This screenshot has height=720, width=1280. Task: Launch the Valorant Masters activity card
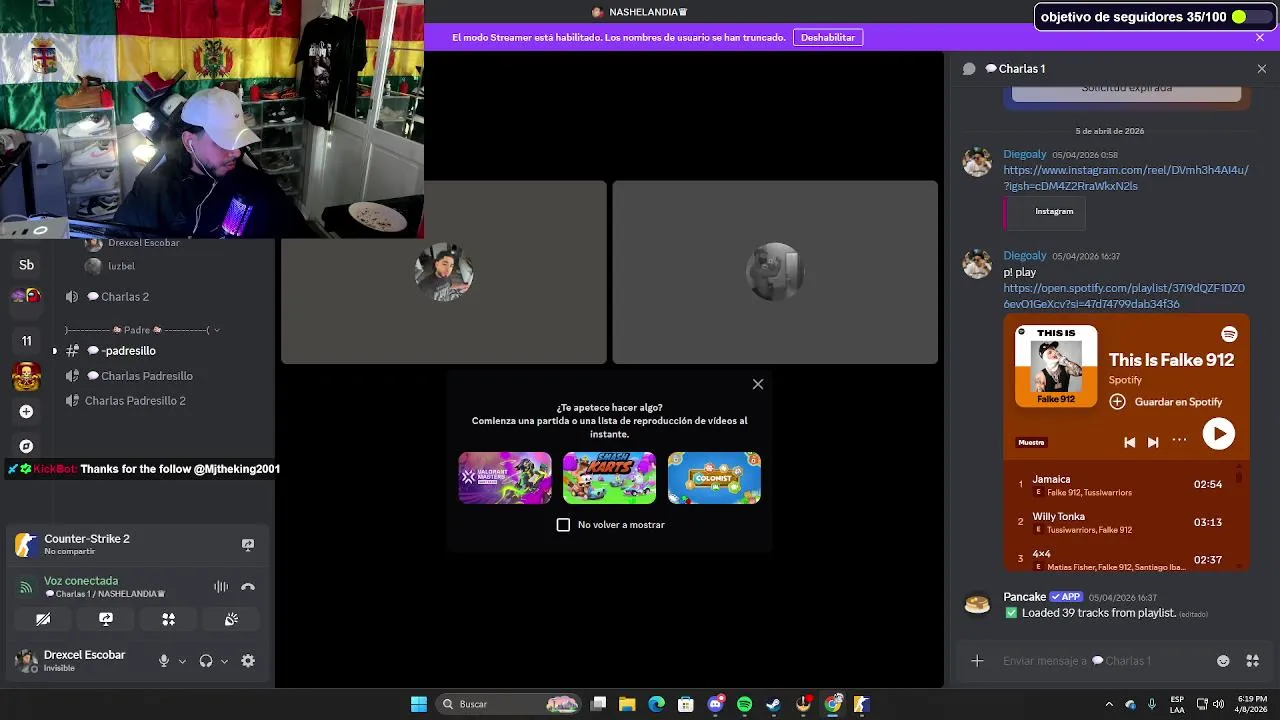point(505,478)
